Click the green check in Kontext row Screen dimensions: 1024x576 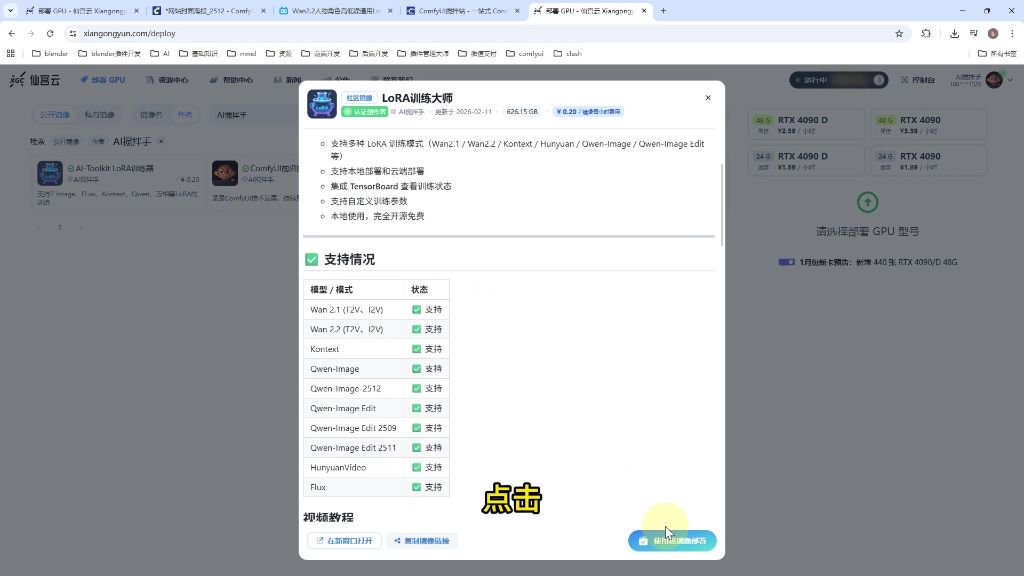click(x=417, y=349)
